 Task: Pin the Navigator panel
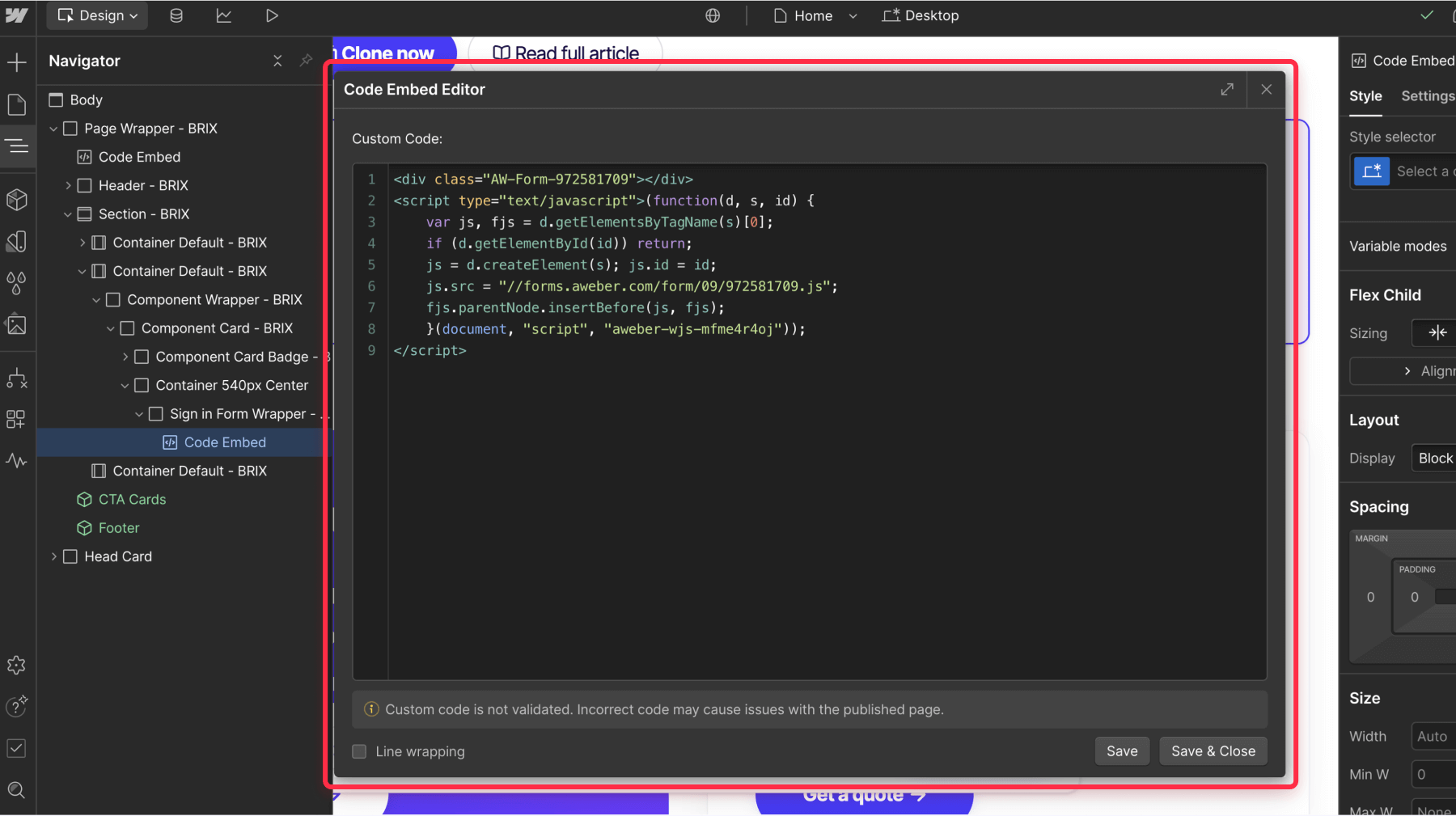306,61
